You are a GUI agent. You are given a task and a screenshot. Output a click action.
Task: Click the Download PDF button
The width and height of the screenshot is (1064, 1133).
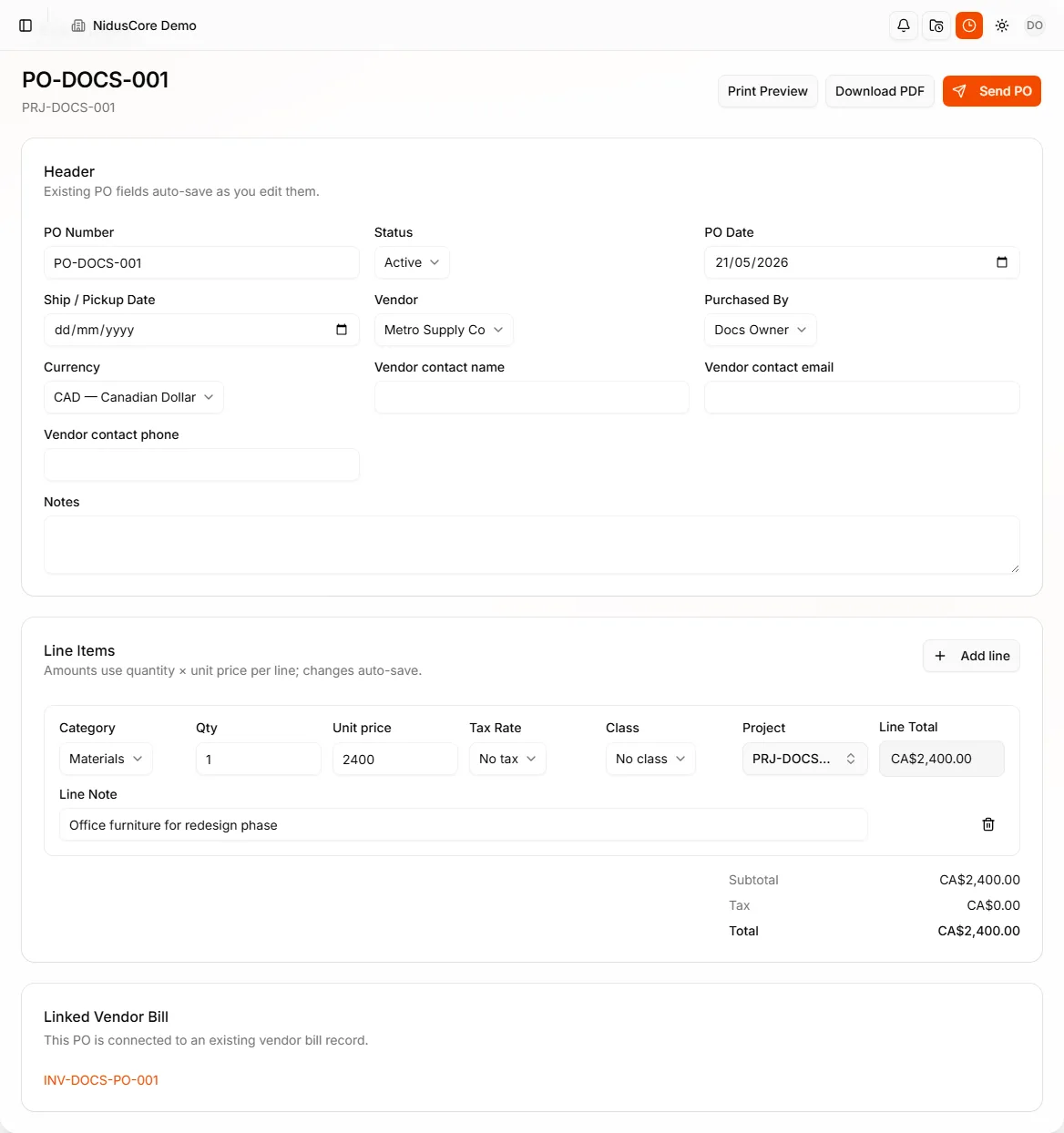click(x=880, y=91)
